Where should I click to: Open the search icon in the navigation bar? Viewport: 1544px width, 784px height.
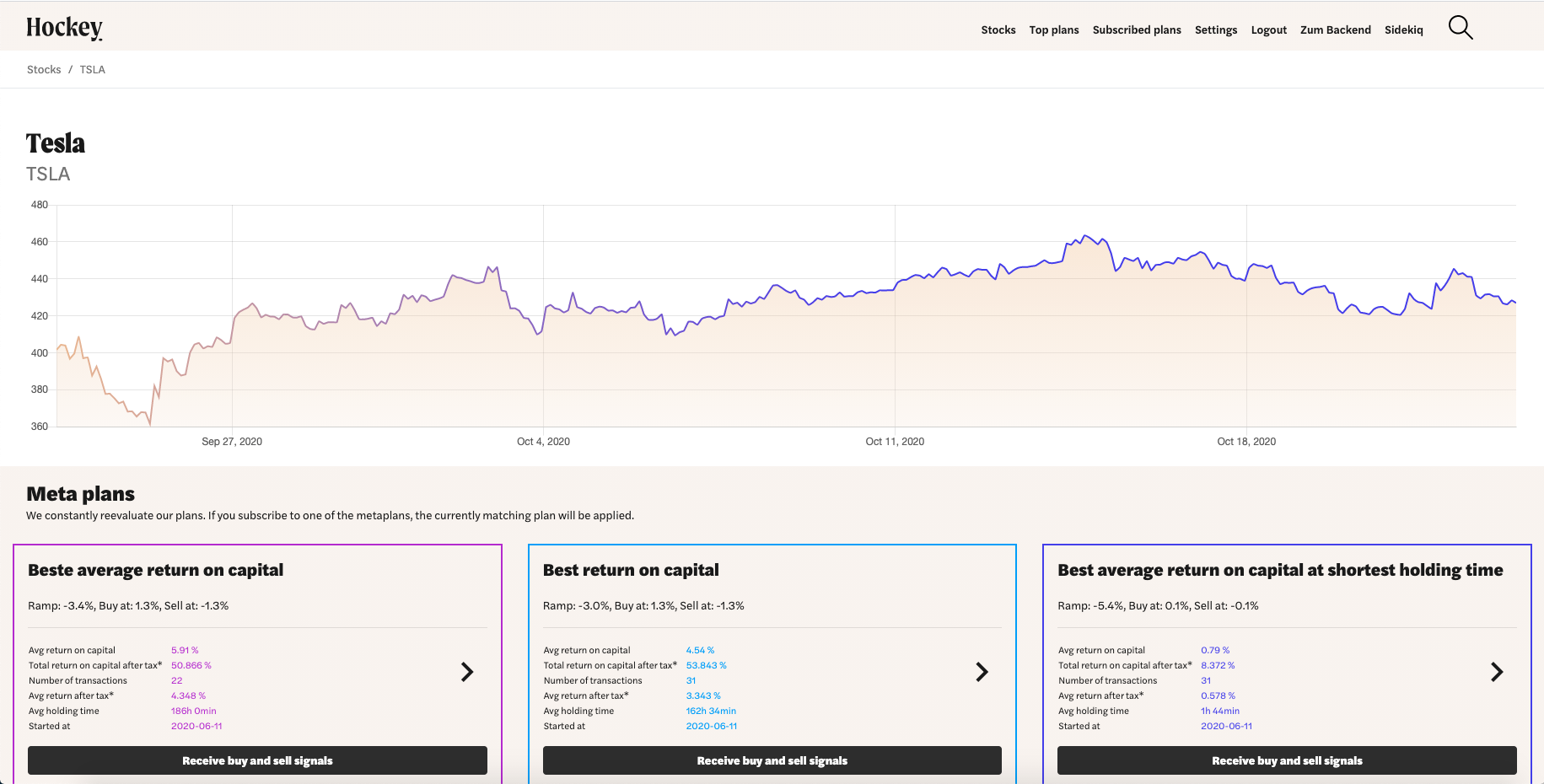pos(1460,27)
